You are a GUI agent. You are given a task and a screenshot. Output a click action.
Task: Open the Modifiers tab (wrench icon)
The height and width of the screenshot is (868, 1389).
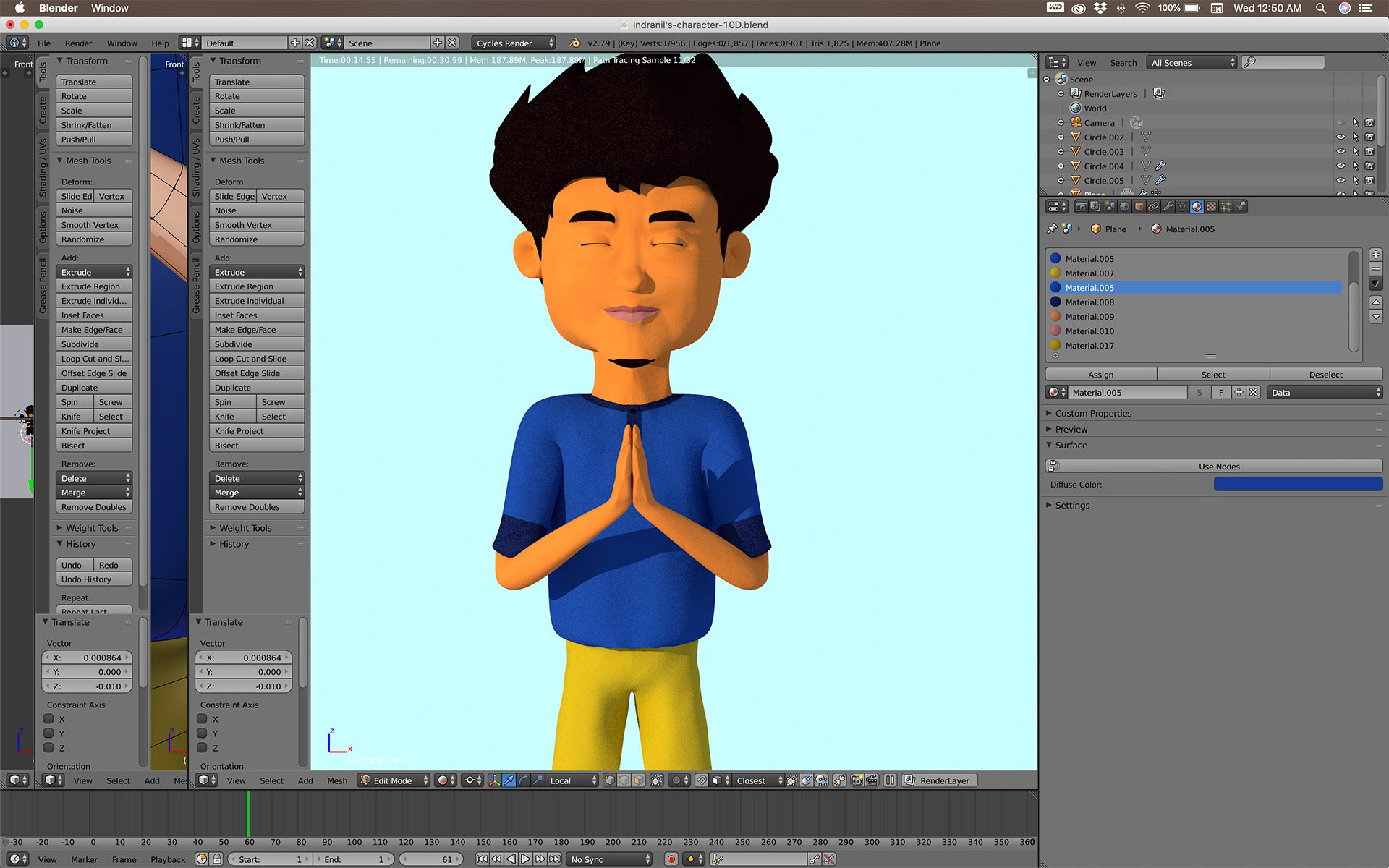(1168, 207)
